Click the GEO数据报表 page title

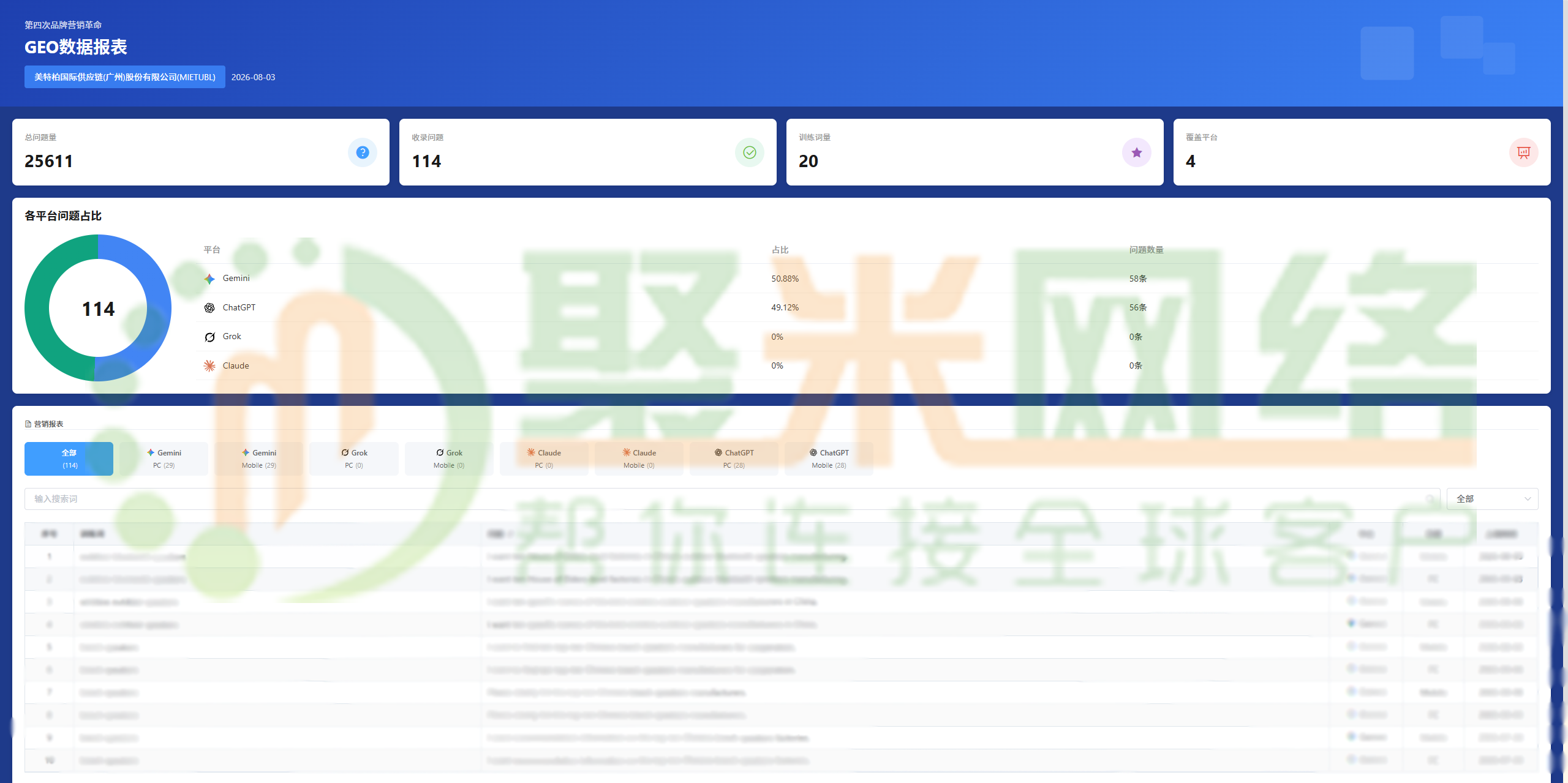tap(75, 47)
